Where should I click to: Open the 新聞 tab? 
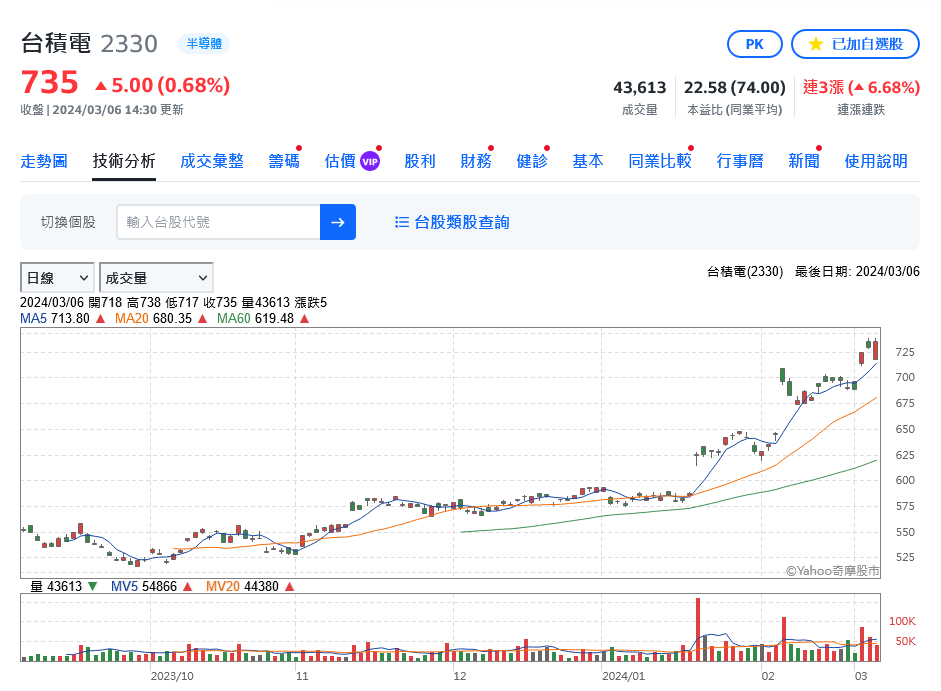pos(804,161)
